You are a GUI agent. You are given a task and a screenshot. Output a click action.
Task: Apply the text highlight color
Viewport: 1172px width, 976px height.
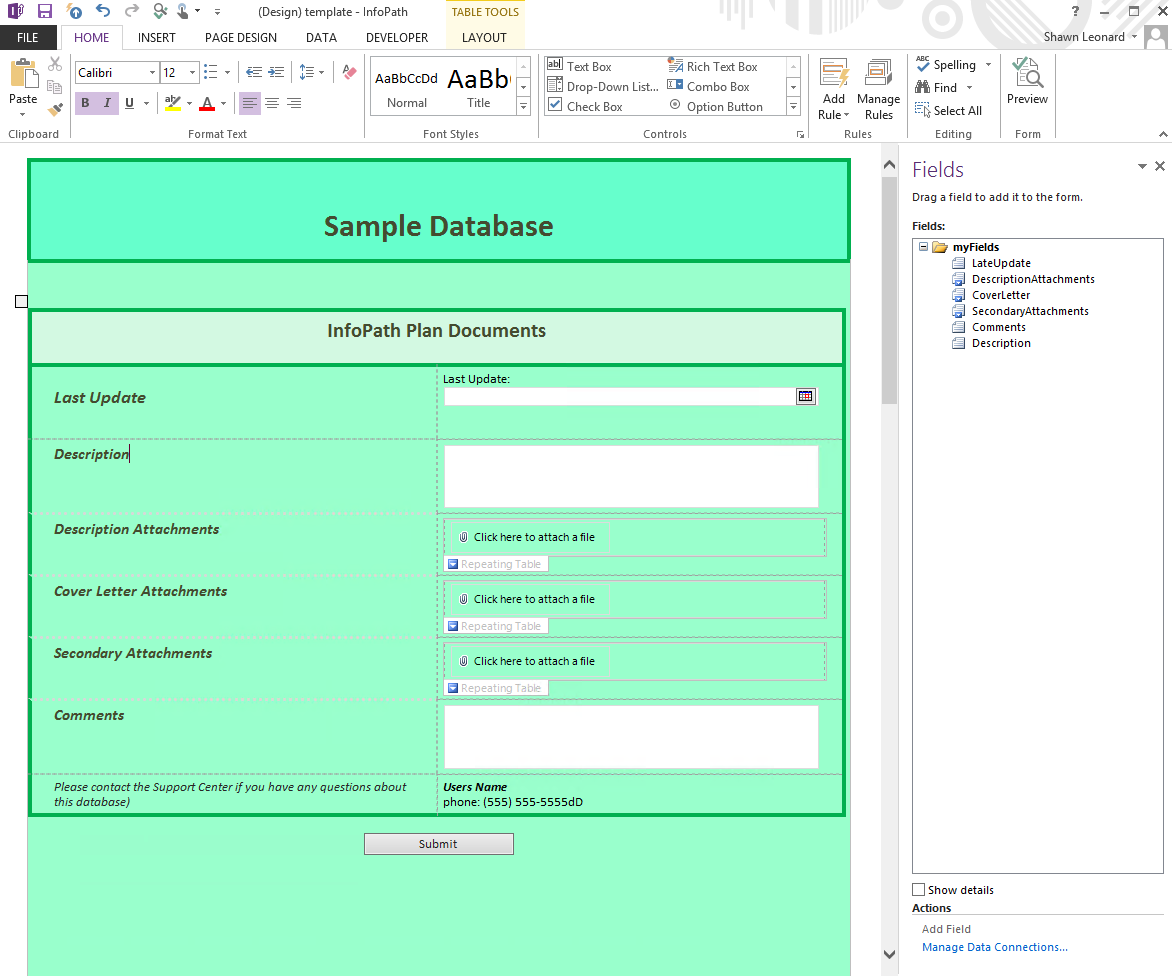click(x=173, y=103)
